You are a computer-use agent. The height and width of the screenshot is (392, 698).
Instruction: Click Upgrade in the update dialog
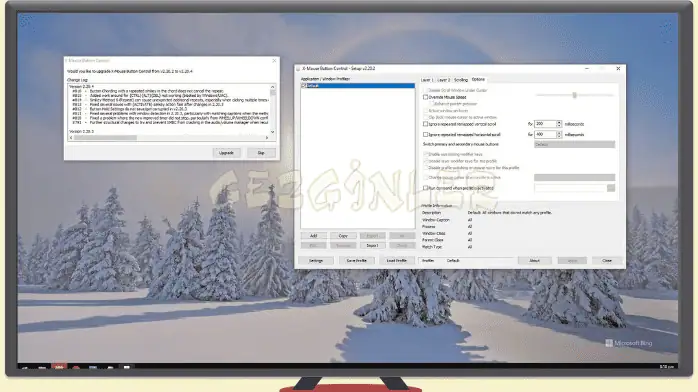(x=226, y=153)
